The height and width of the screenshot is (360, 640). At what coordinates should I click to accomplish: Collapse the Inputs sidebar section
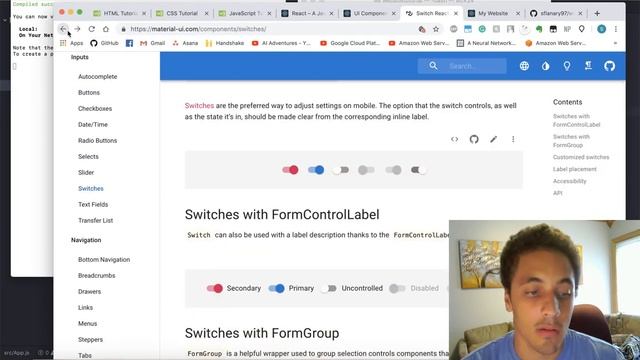pyautogui.click(x=80, y=57)
